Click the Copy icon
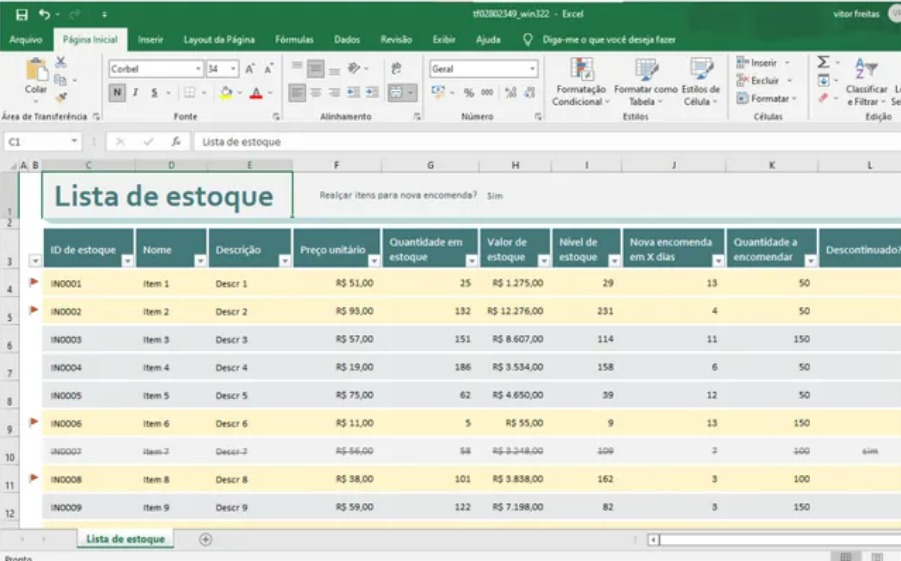This screenshot has height=561, width=901. [x=60, y=80]
